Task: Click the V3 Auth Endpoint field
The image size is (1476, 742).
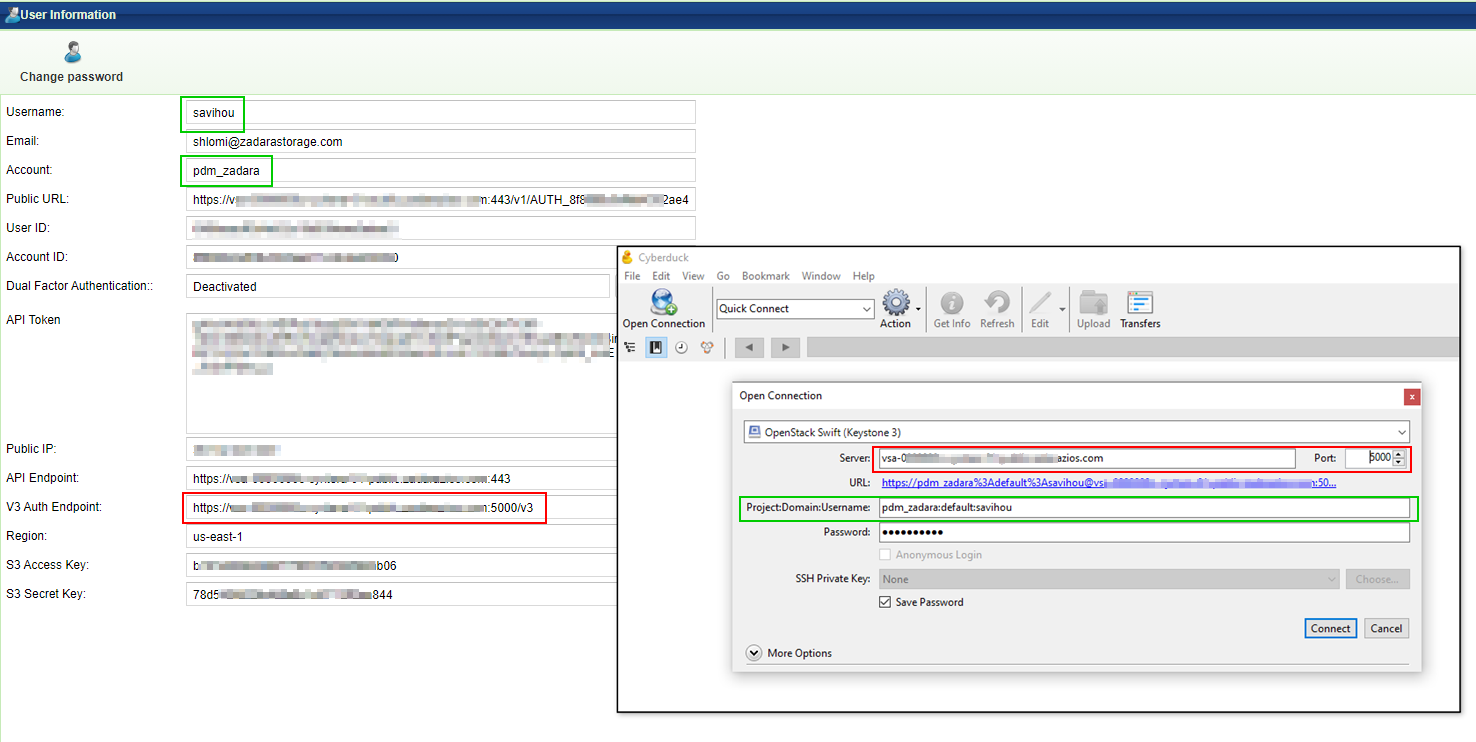Action: point(401,507)
